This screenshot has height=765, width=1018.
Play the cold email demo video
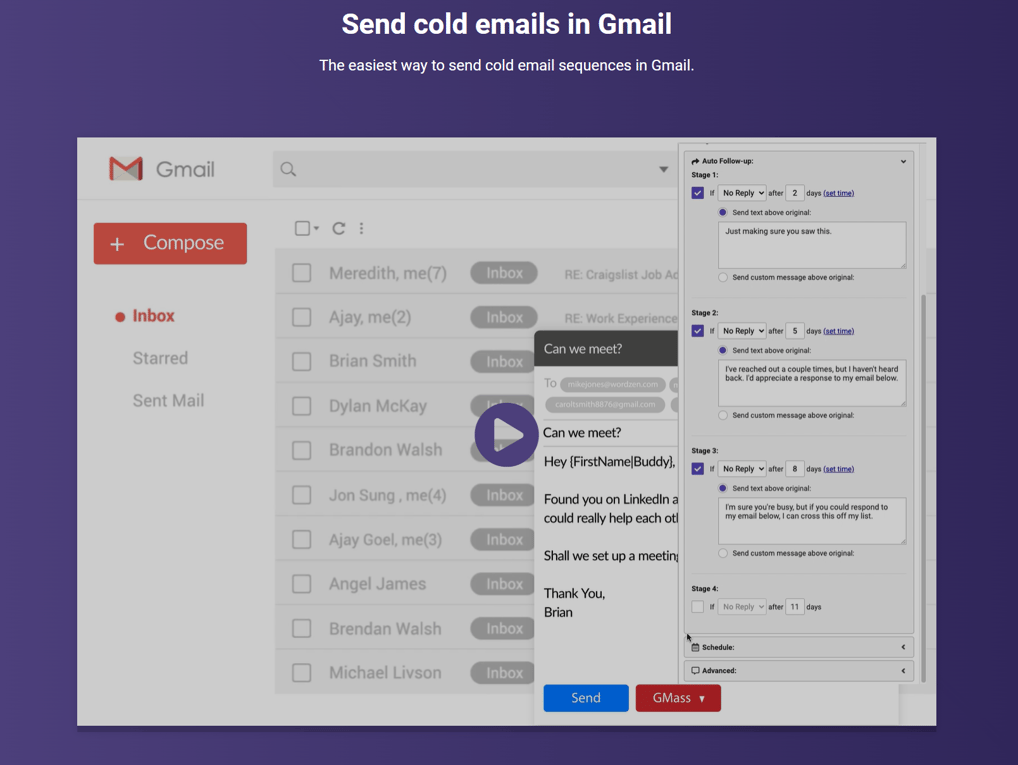coord(506,434)
